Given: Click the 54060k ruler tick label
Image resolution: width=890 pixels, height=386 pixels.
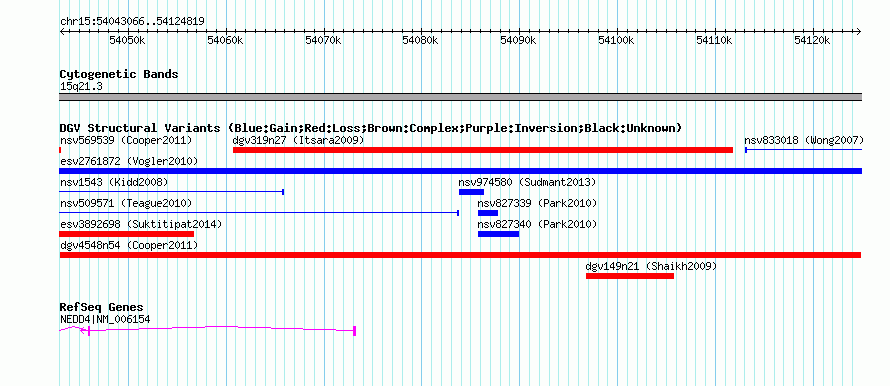Looking at the screenshot, I should (x=226, y=40).
